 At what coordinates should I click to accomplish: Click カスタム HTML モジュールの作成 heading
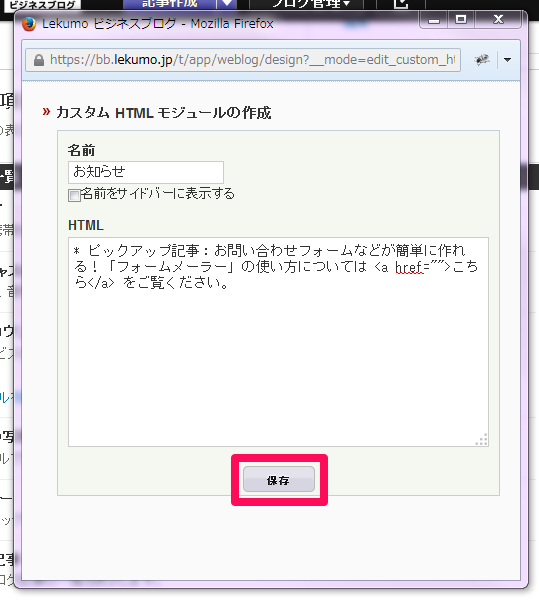tap(164, 113)
